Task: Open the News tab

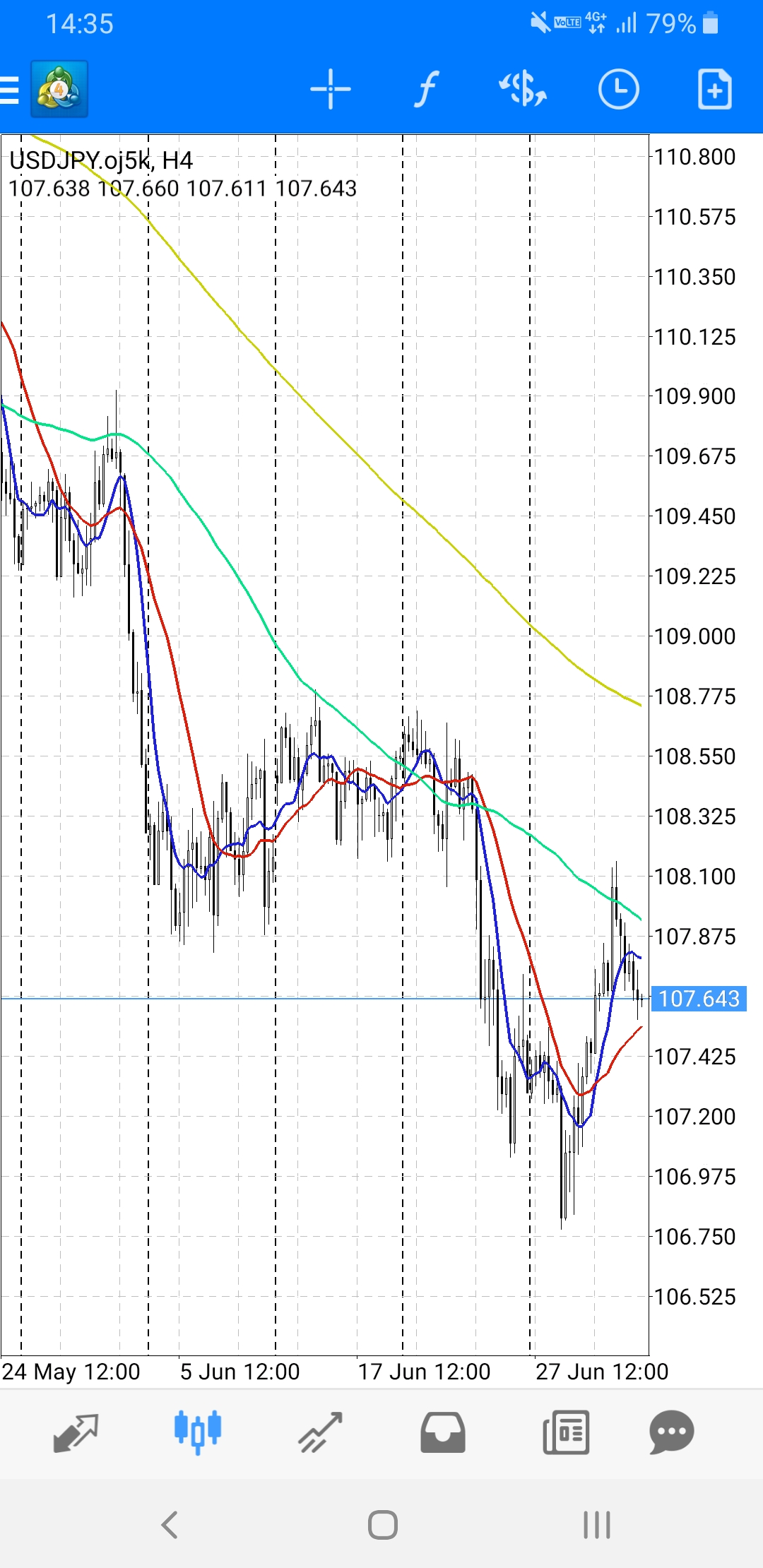Action: 566,1432
